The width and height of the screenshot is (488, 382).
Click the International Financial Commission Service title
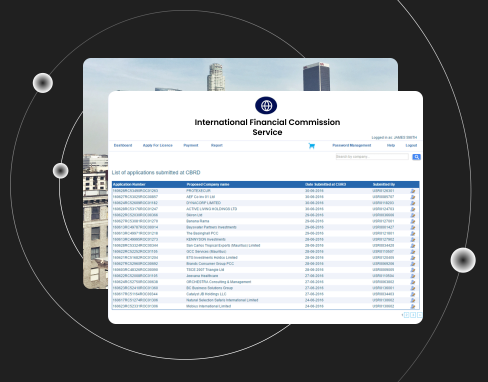(267, 127)
